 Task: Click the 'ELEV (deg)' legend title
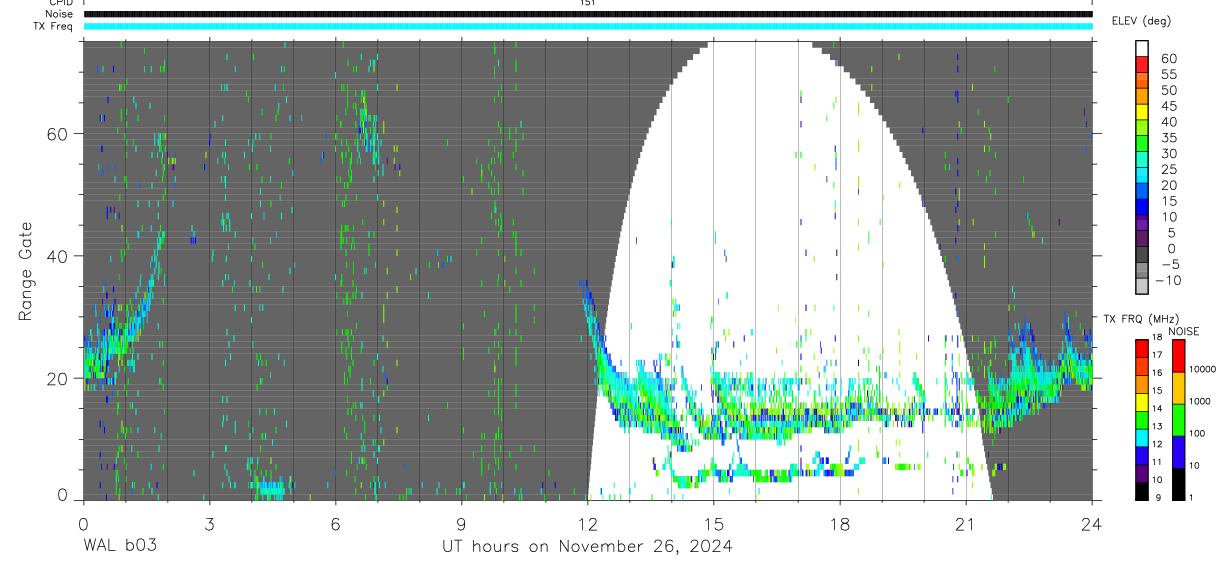pyautogui.click(x=1141, y=21)
